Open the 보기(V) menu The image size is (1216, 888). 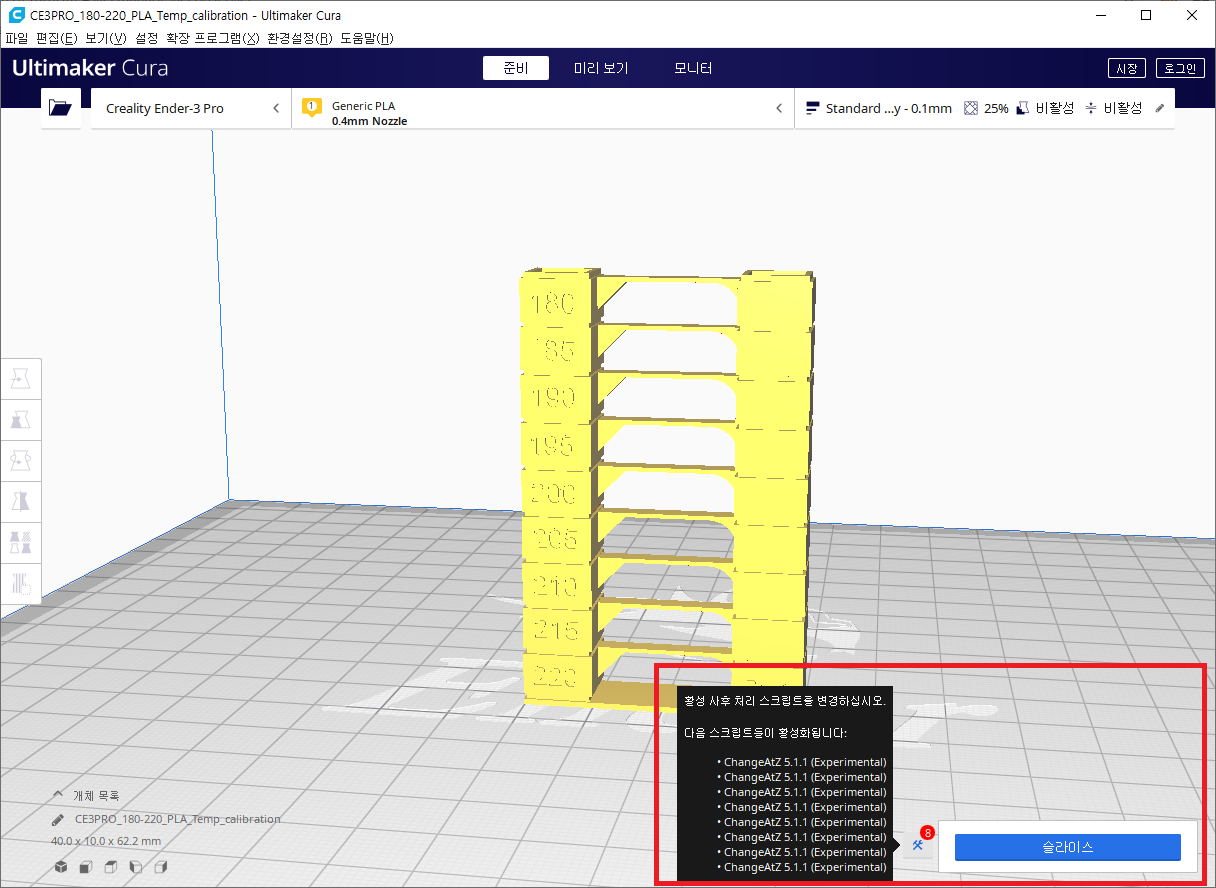[105, 38]
